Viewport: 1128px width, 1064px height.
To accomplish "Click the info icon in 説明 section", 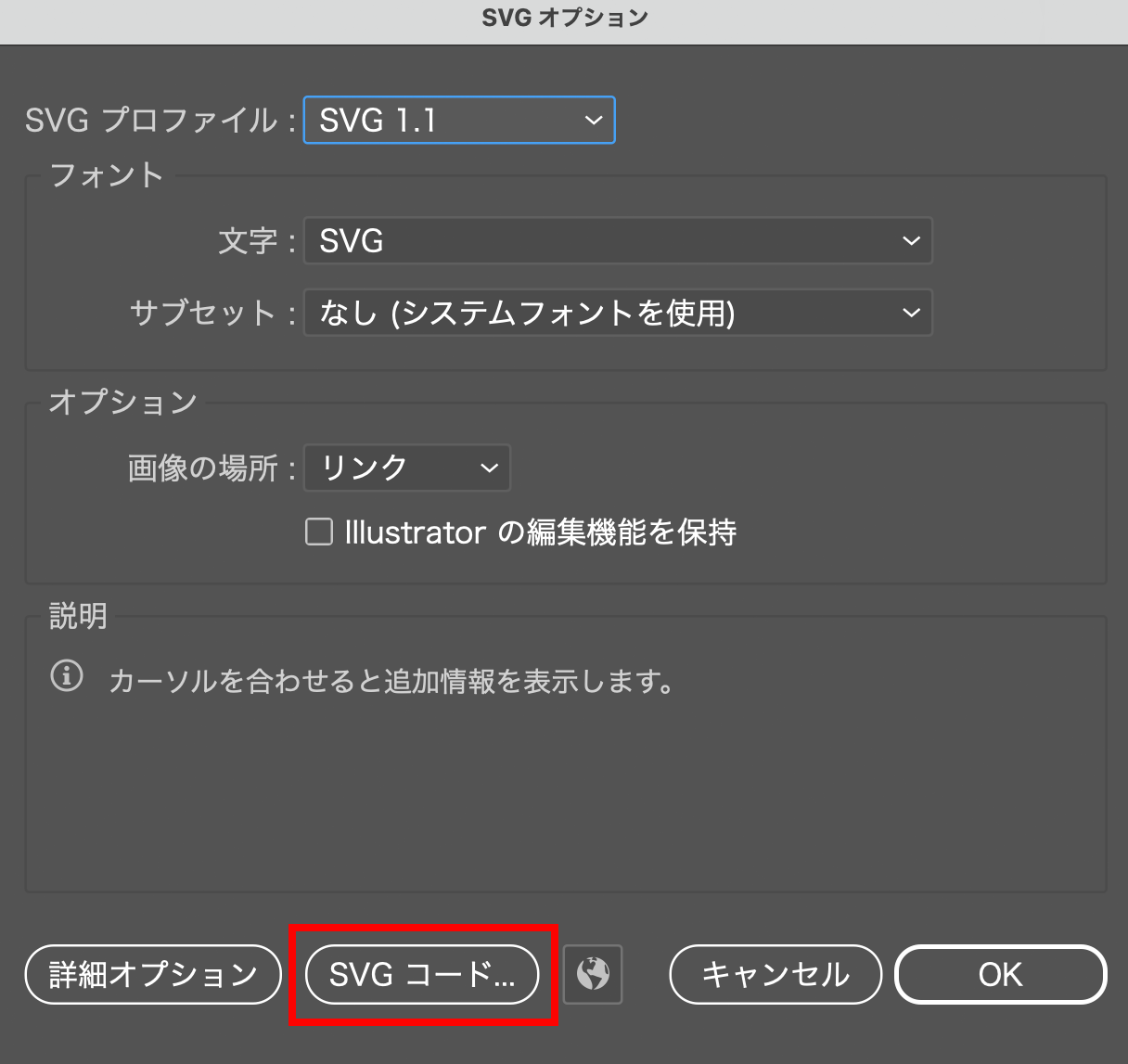I will point(66,676).
